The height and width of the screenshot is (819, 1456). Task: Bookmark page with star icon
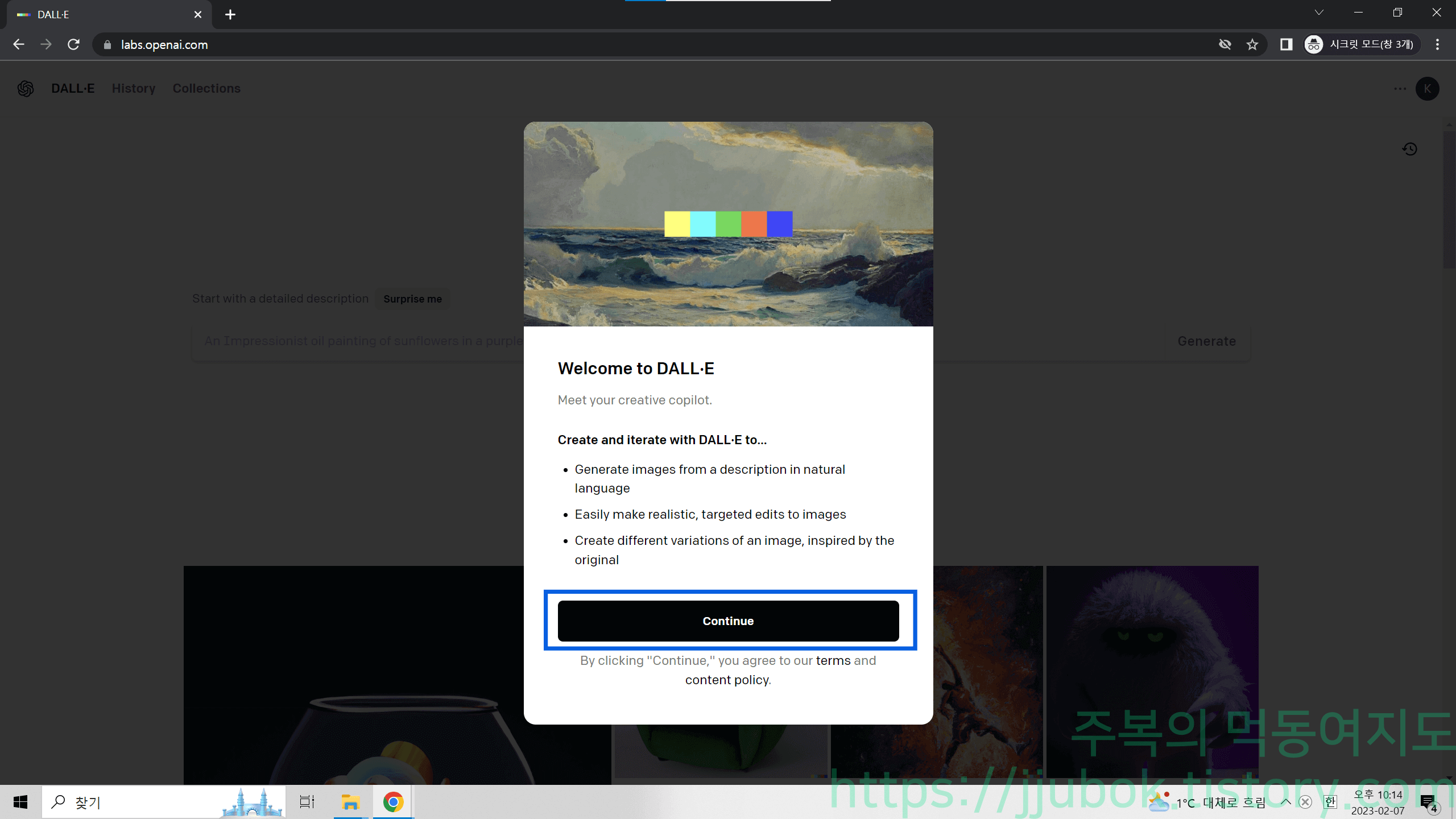click(x=1252, y=44)
